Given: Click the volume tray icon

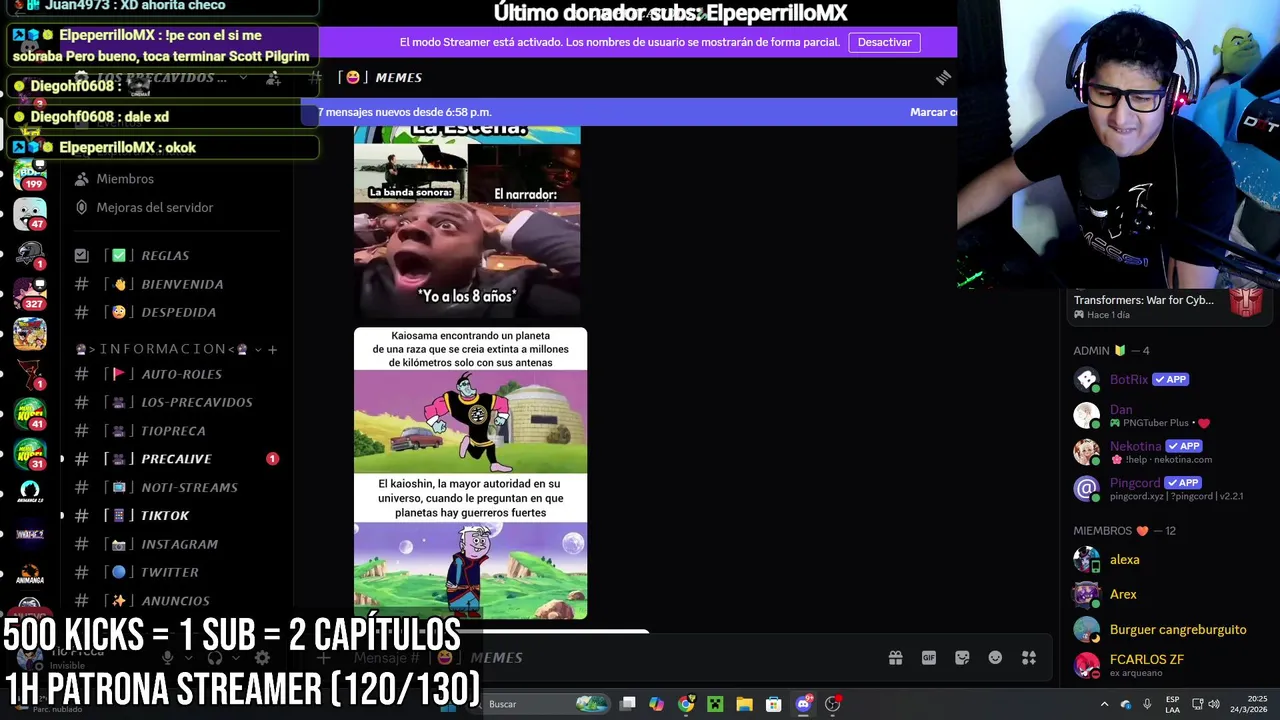Looking at the screenshot, I should (1214, 704).
